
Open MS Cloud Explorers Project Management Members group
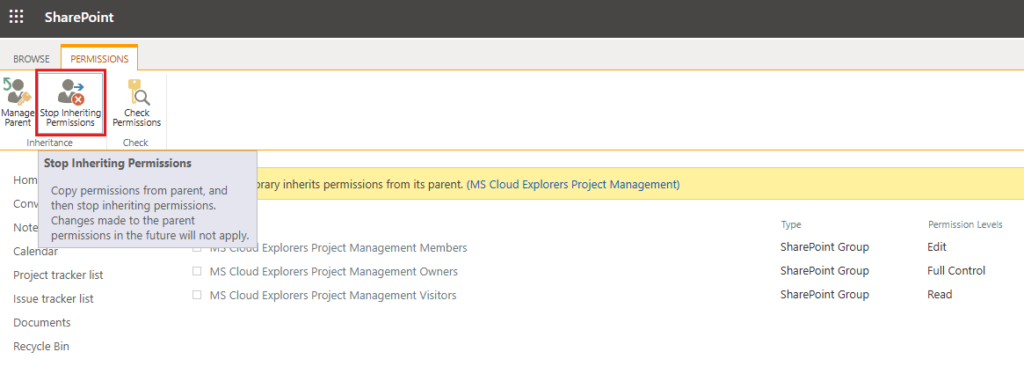338,248
